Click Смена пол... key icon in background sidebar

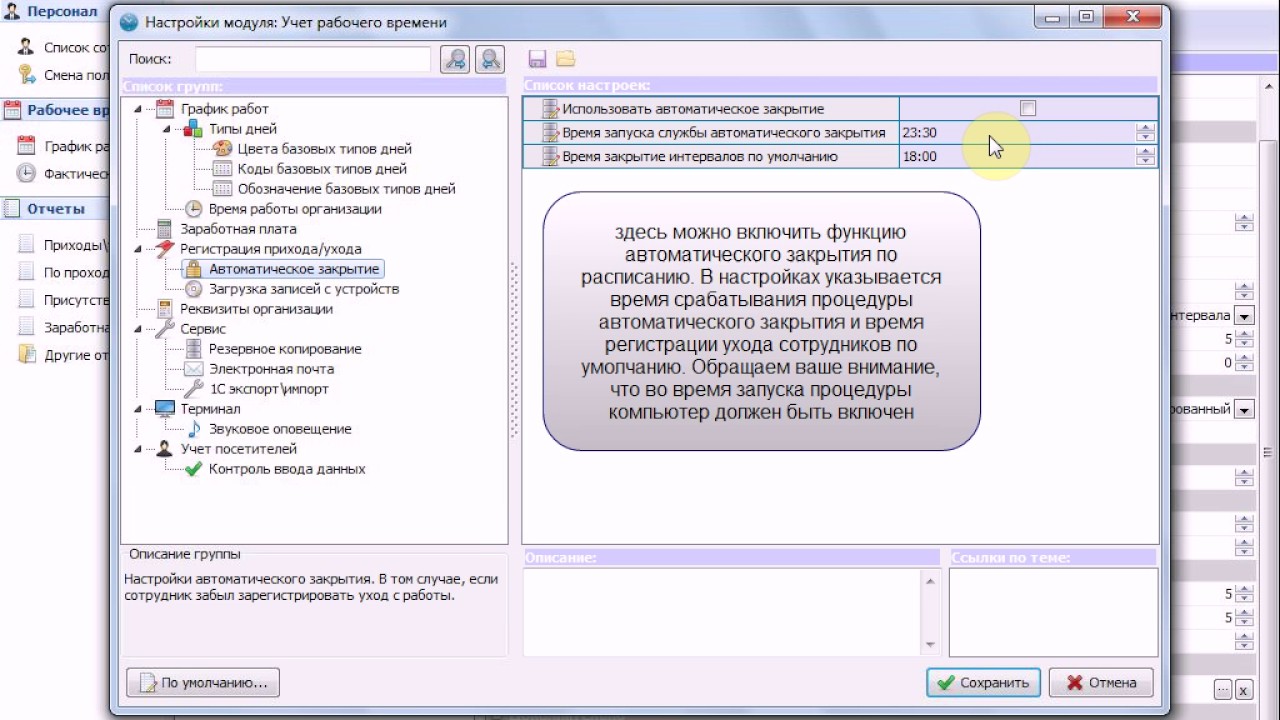27,74
